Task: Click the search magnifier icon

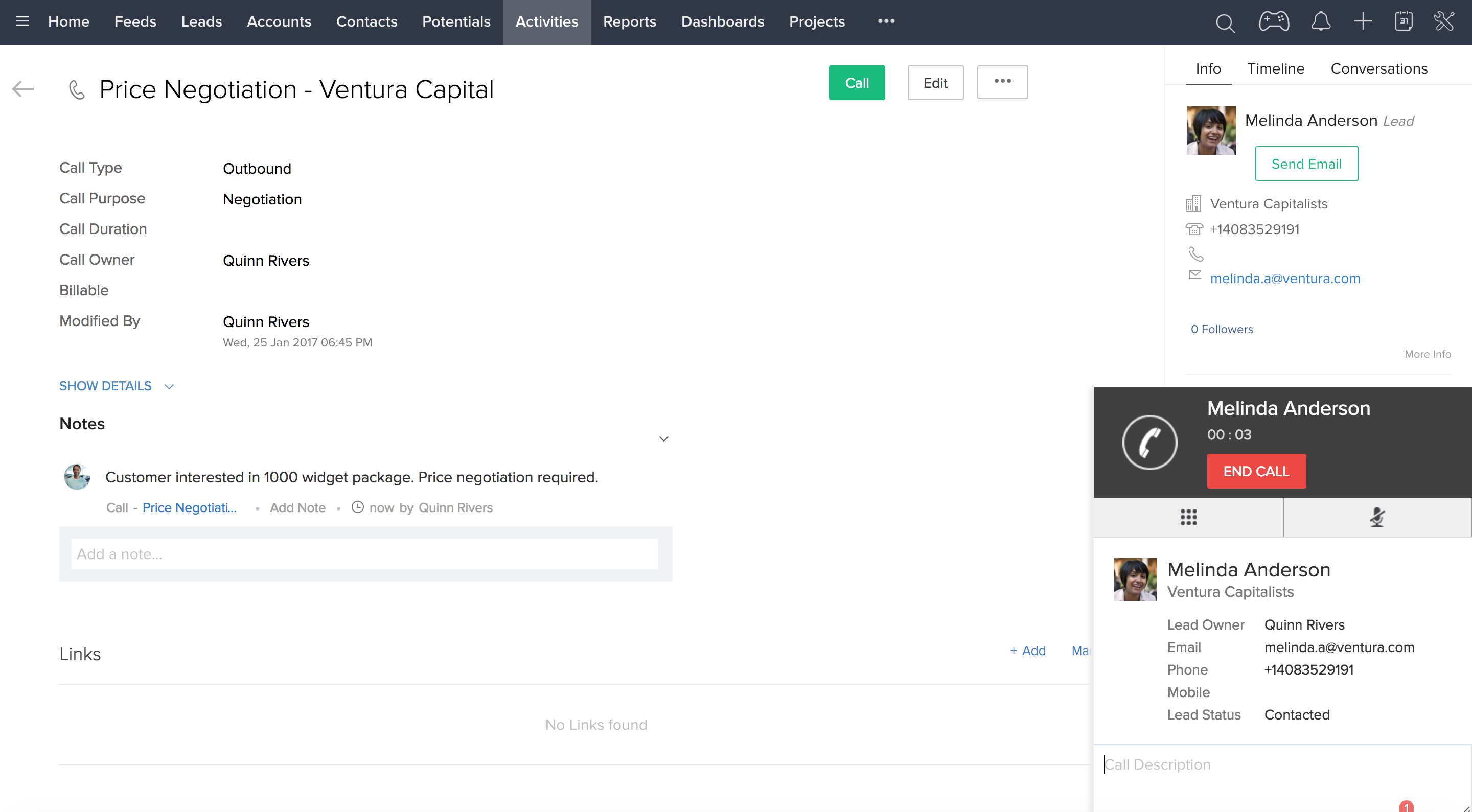Action: click(x=1225, y=23)
